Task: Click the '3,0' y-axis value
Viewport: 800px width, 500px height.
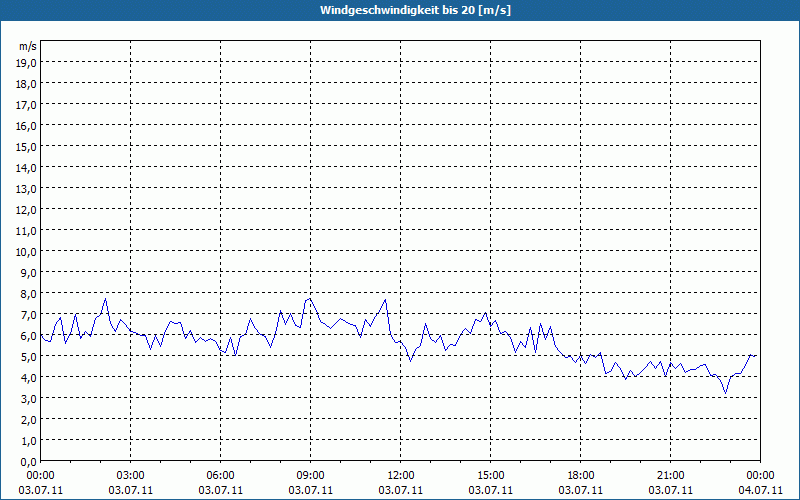Action: coord(29,398)
